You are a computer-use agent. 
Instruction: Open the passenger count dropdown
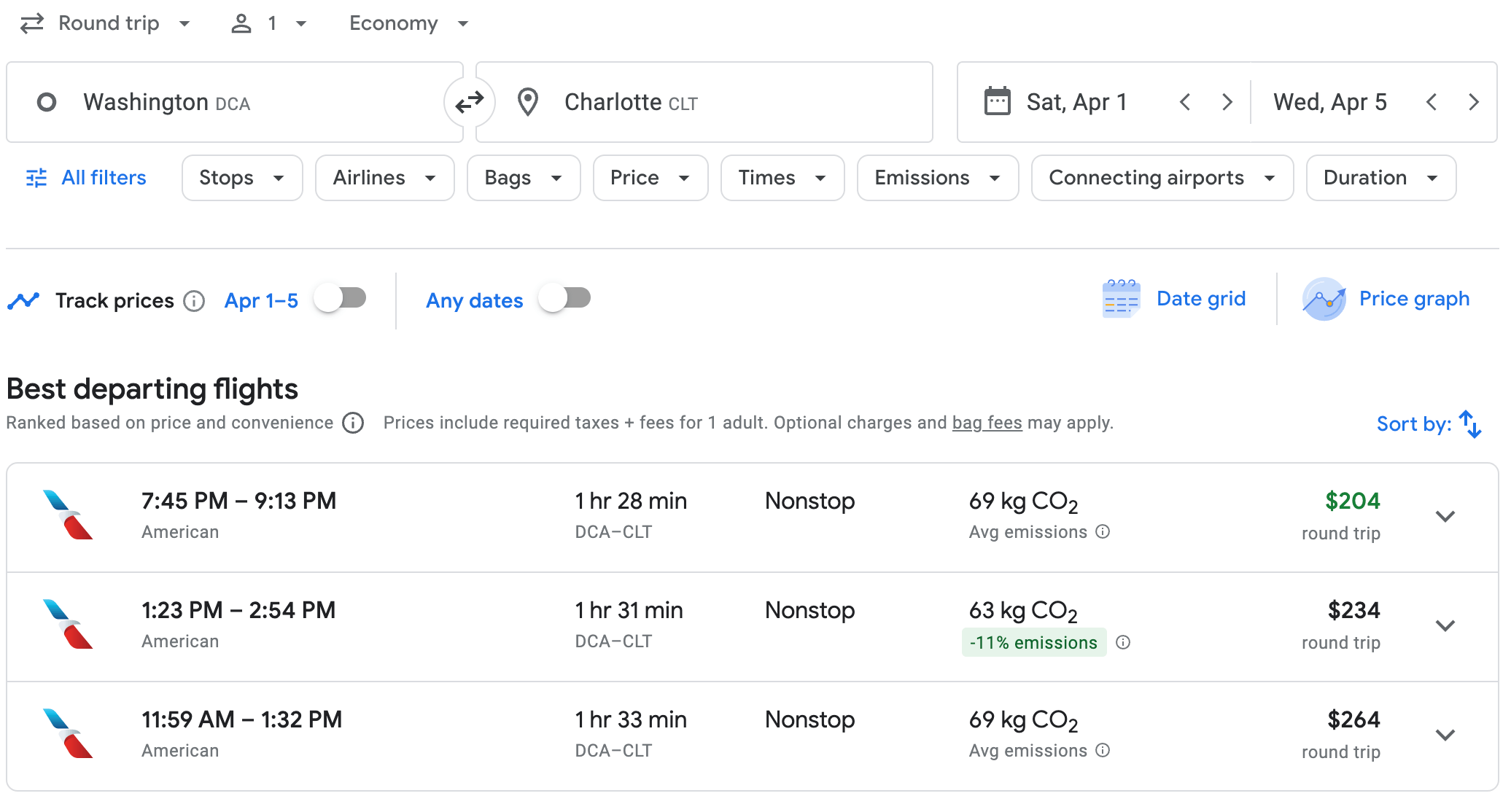pyautogui.click(x=268, y=23)
